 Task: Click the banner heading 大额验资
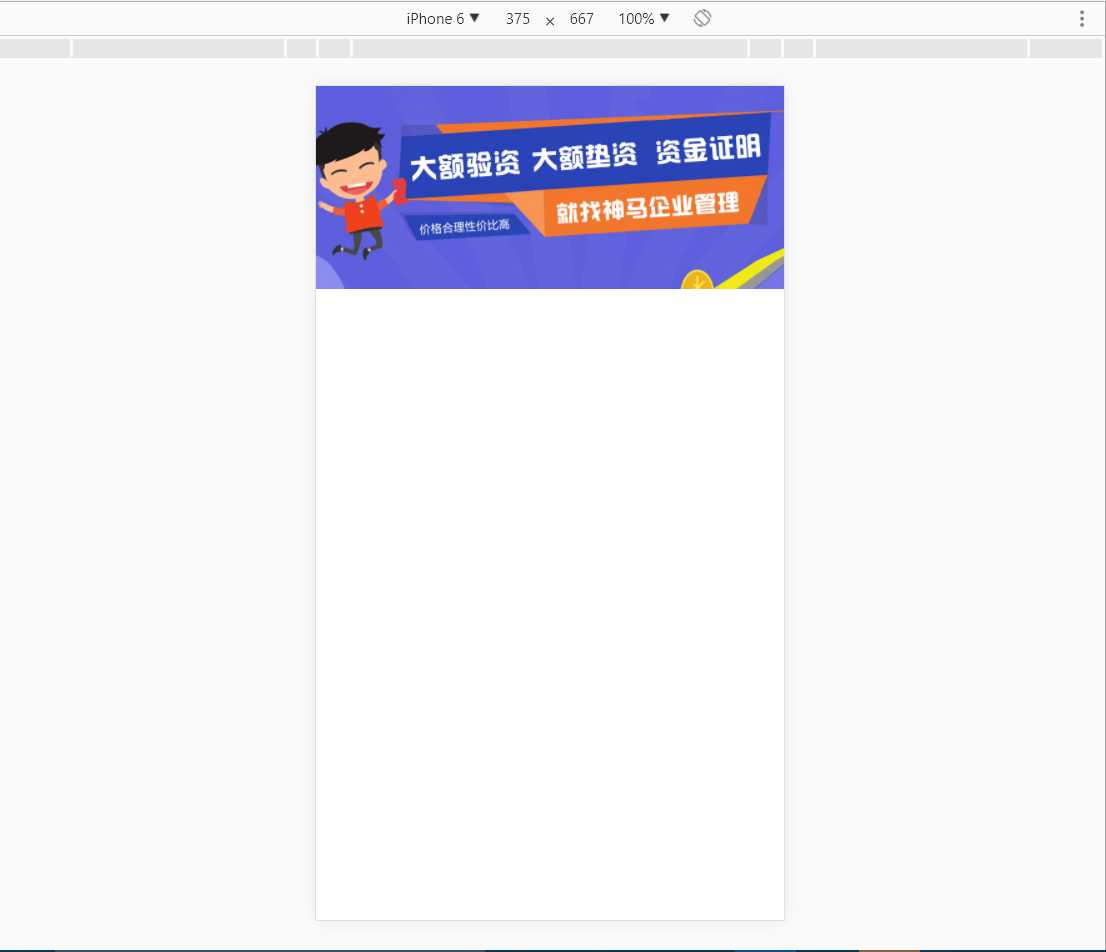465,165
